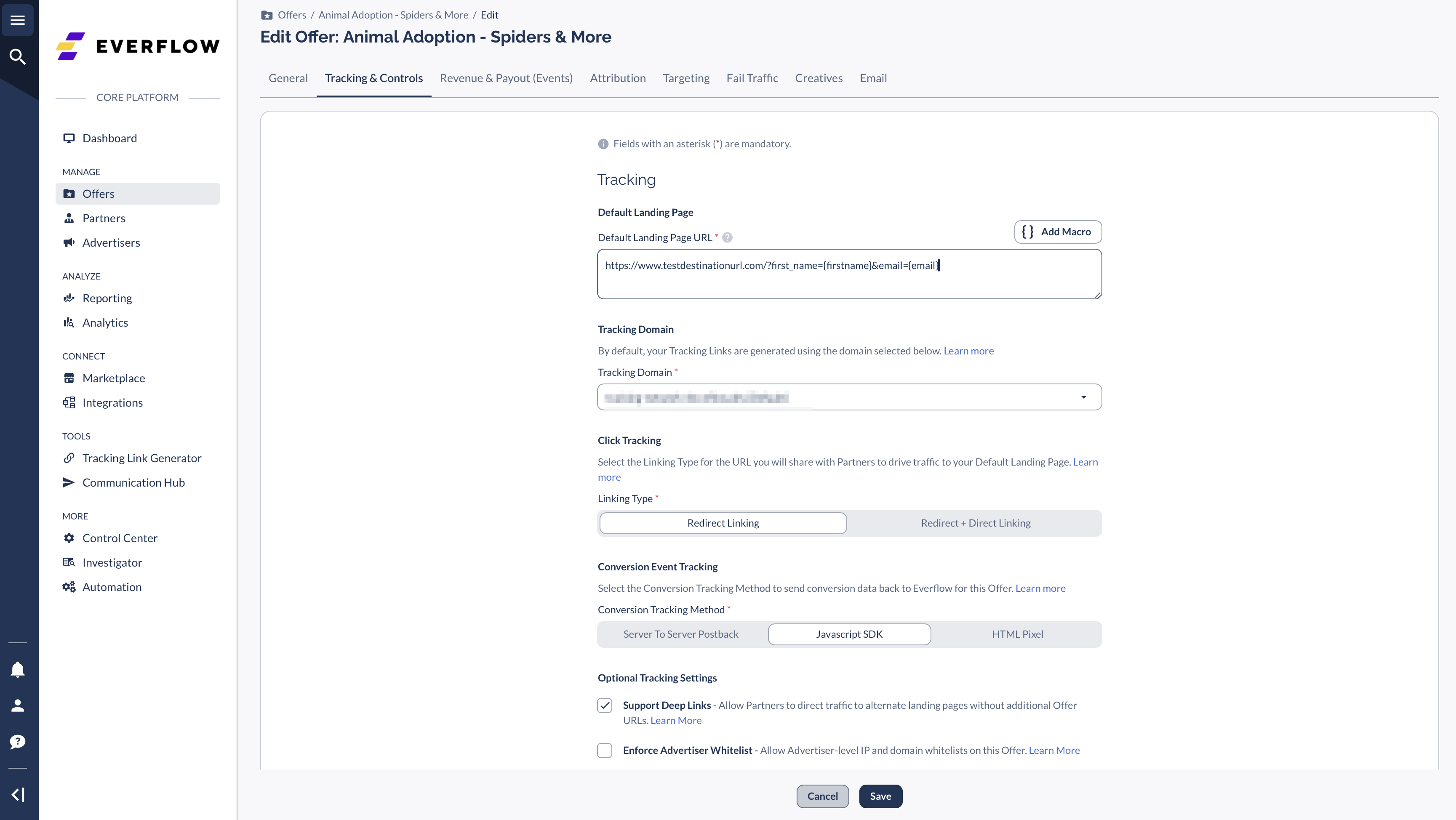The image size is (1456, 820).
Task: Open Partners in sidebar
Action: [x=137, y=218]
